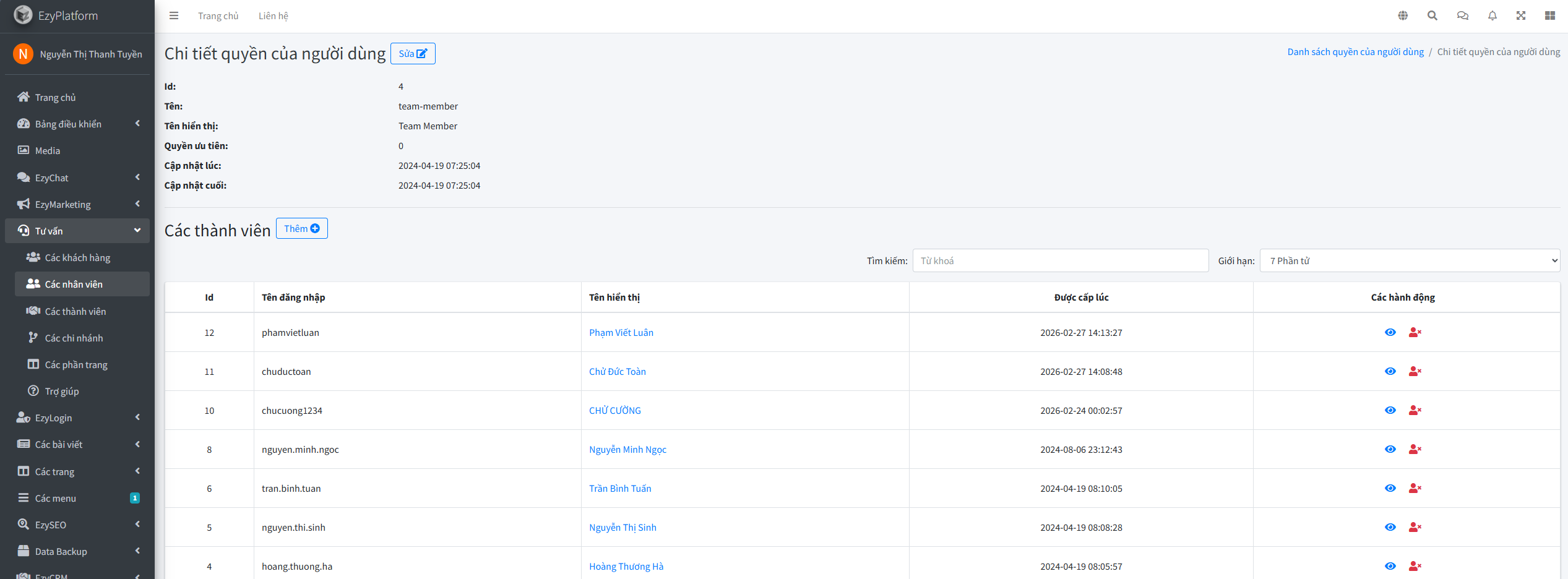The image size is (1568, 579).
Task: Open the Giới hạn limit dropdown
Action: pyautogui.click(x=1409, y=261)
